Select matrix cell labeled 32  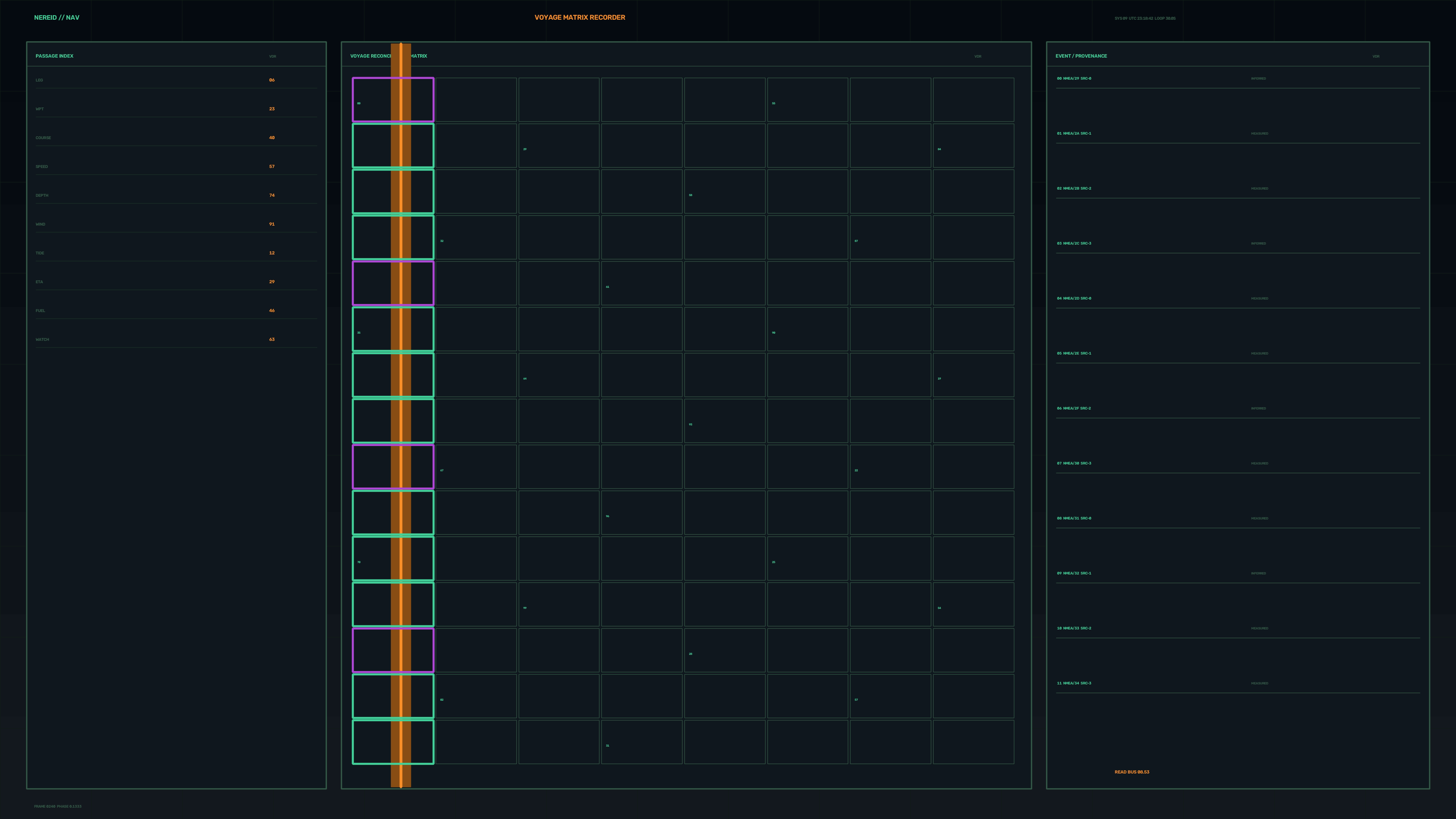click(476, 237)
